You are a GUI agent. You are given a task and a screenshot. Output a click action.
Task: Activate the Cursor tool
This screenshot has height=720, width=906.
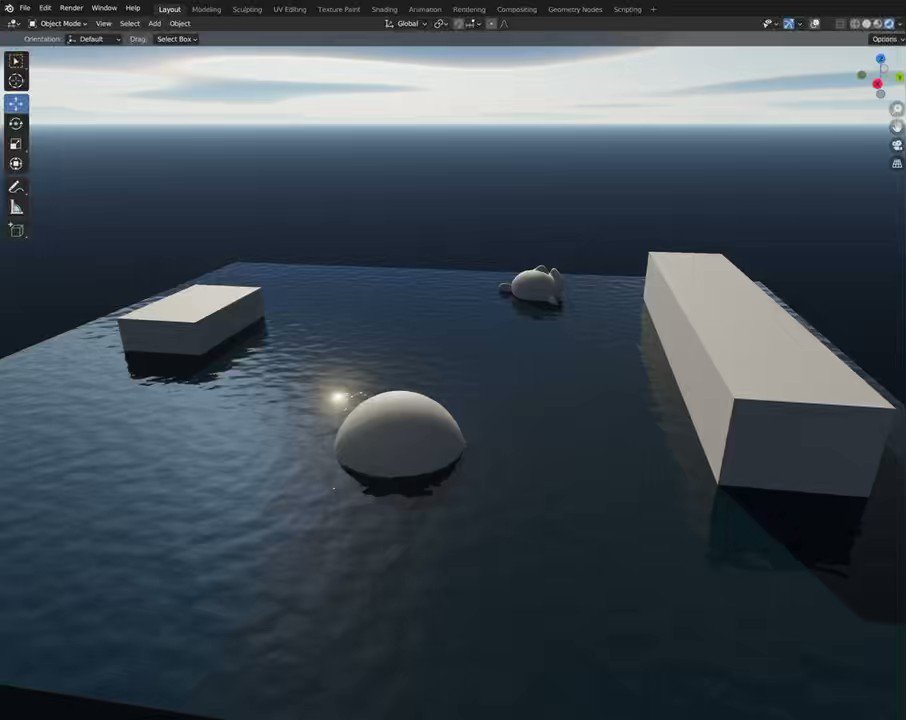click(16, 81)
